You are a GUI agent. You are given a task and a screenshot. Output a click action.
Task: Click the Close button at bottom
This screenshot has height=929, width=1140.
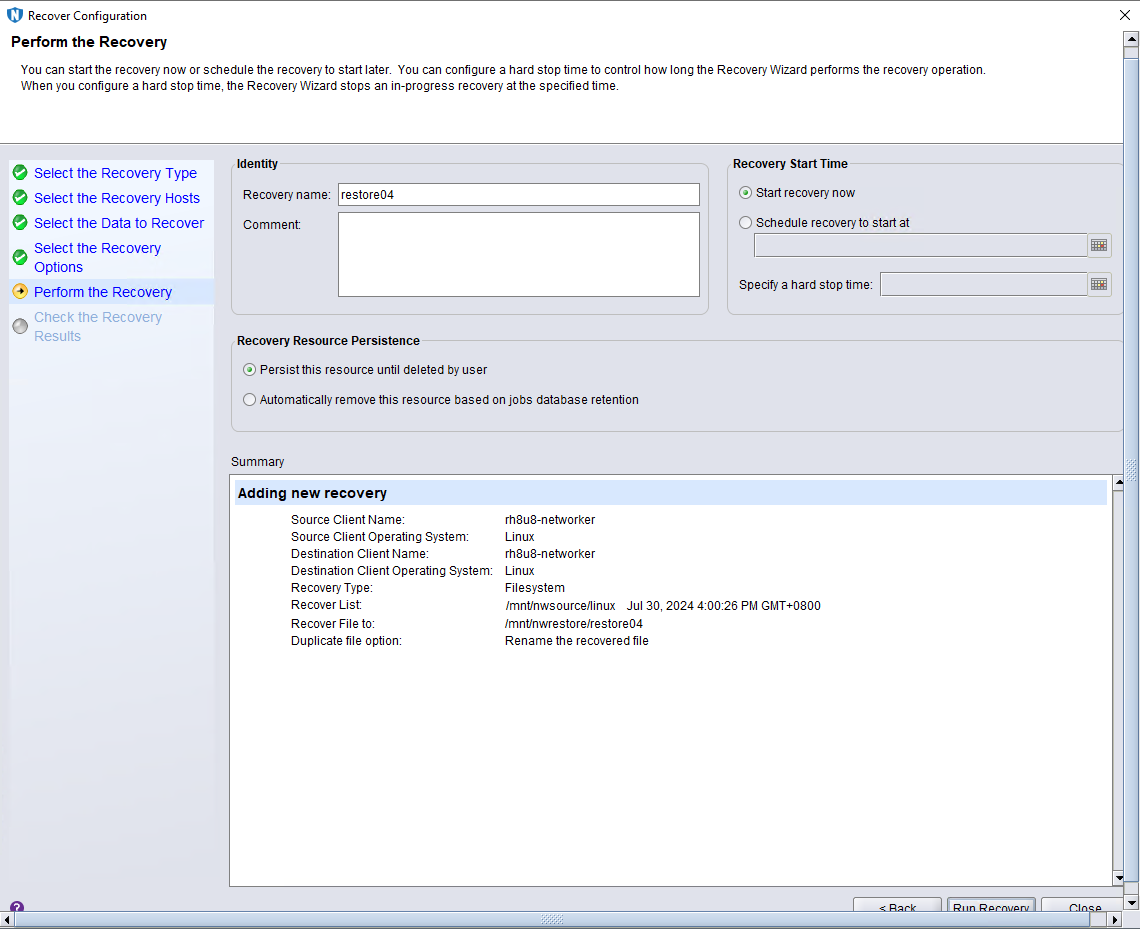(1084, 905)
